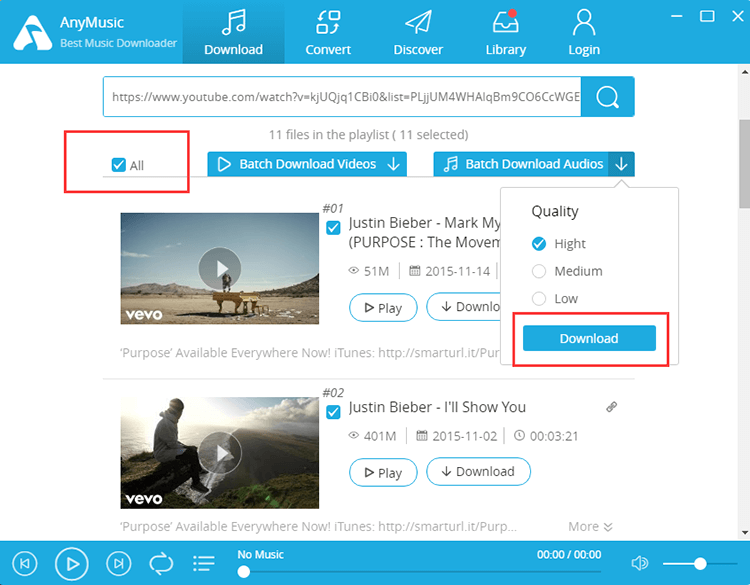Toggle checkbox for I'll Show You track

pyautogui.click(x=333, y=412)
